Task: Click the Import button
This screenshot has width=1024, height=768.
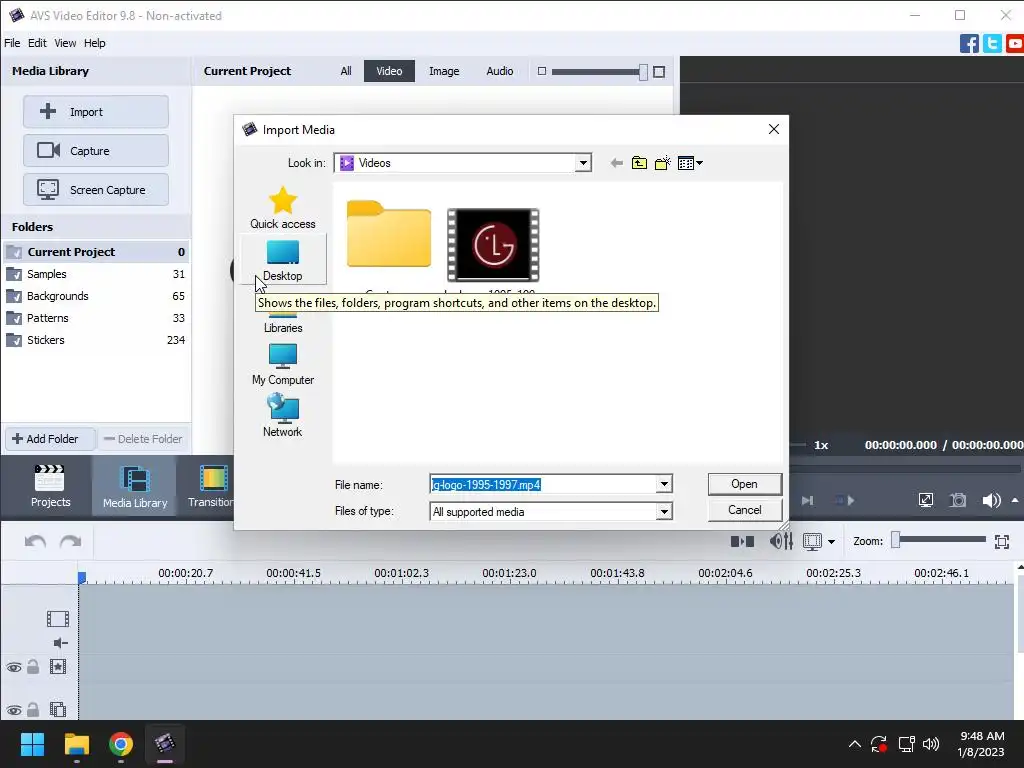Action: tap(96, 112)
